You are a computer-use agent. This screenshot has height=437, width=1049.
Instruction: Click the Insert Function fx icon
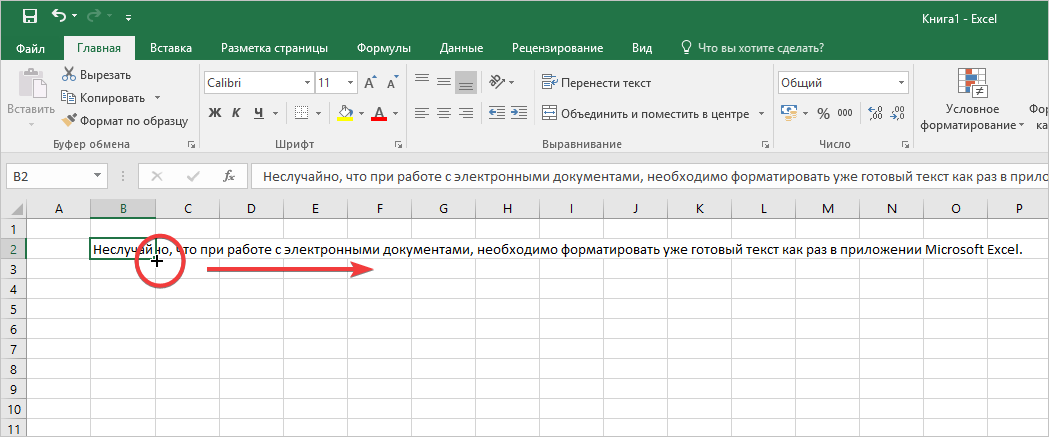click(x=228, y=177)
